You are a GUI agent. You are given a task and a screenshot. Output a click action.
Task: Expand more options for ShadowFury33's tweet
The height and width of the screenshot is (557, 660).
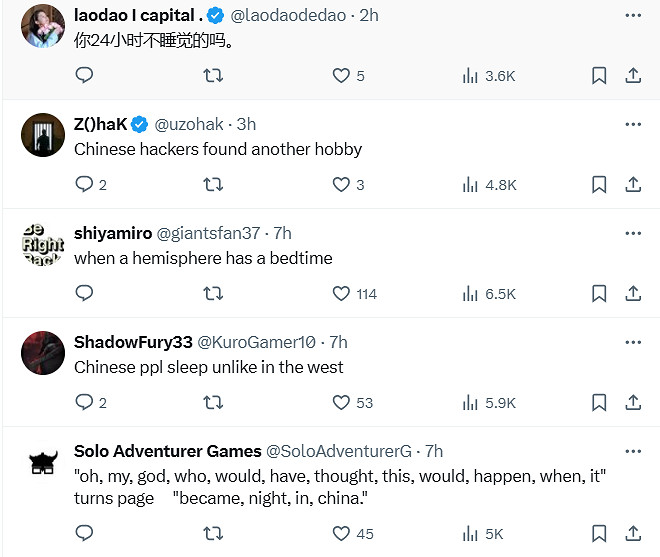(x=632, y=342)
